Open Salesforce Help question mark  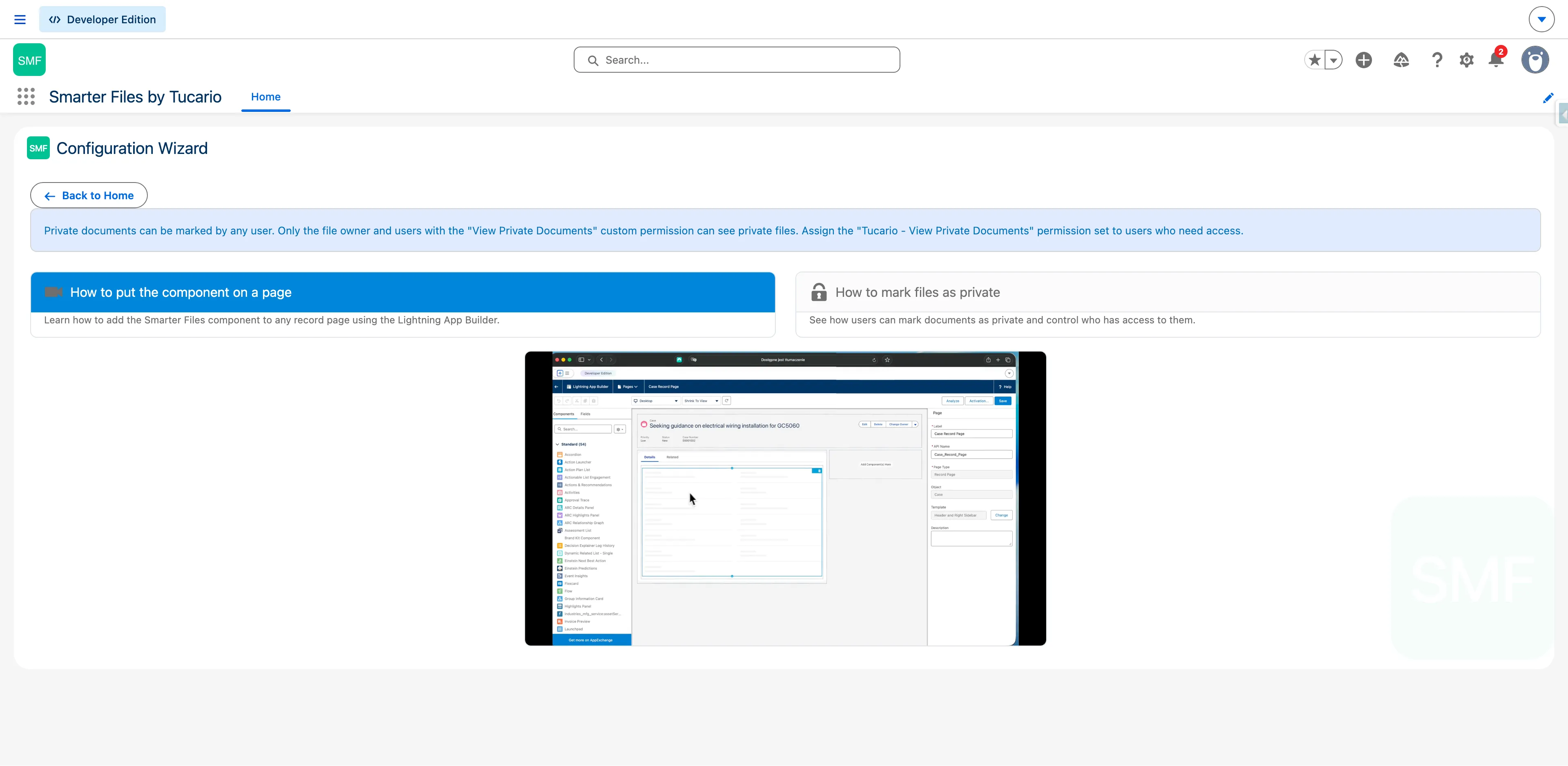coord(1437,60)
